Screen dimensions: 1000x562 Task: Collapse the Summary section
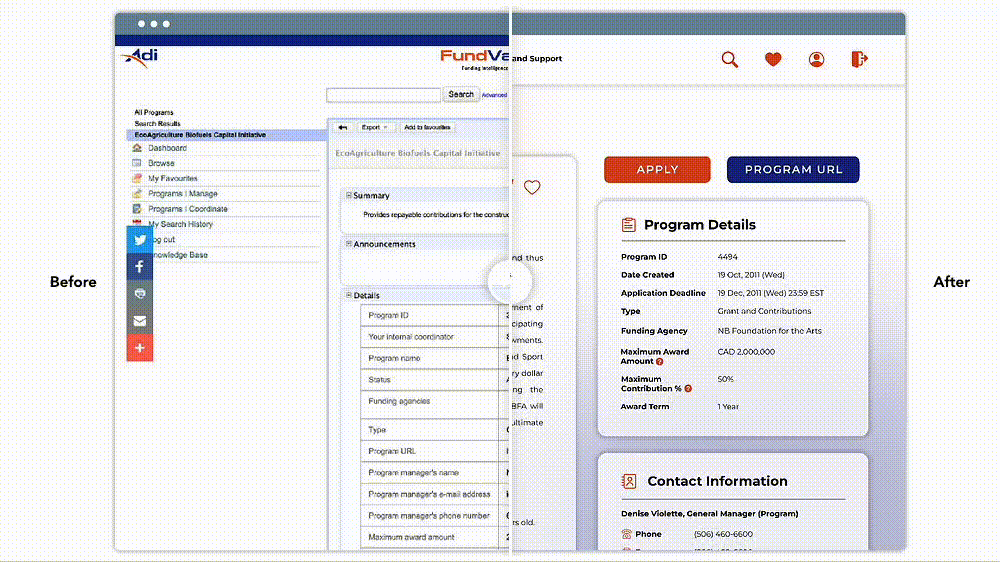(x=349, y=195)
